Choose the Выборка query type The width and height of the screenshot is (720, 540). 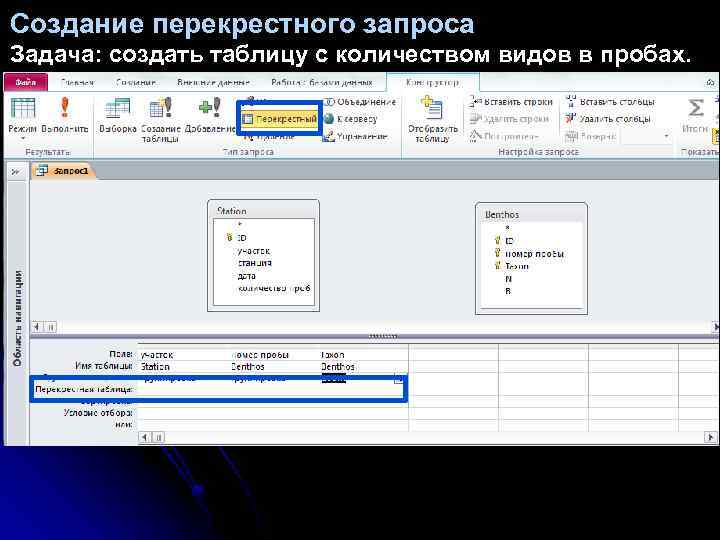click(x=118, y=115)
